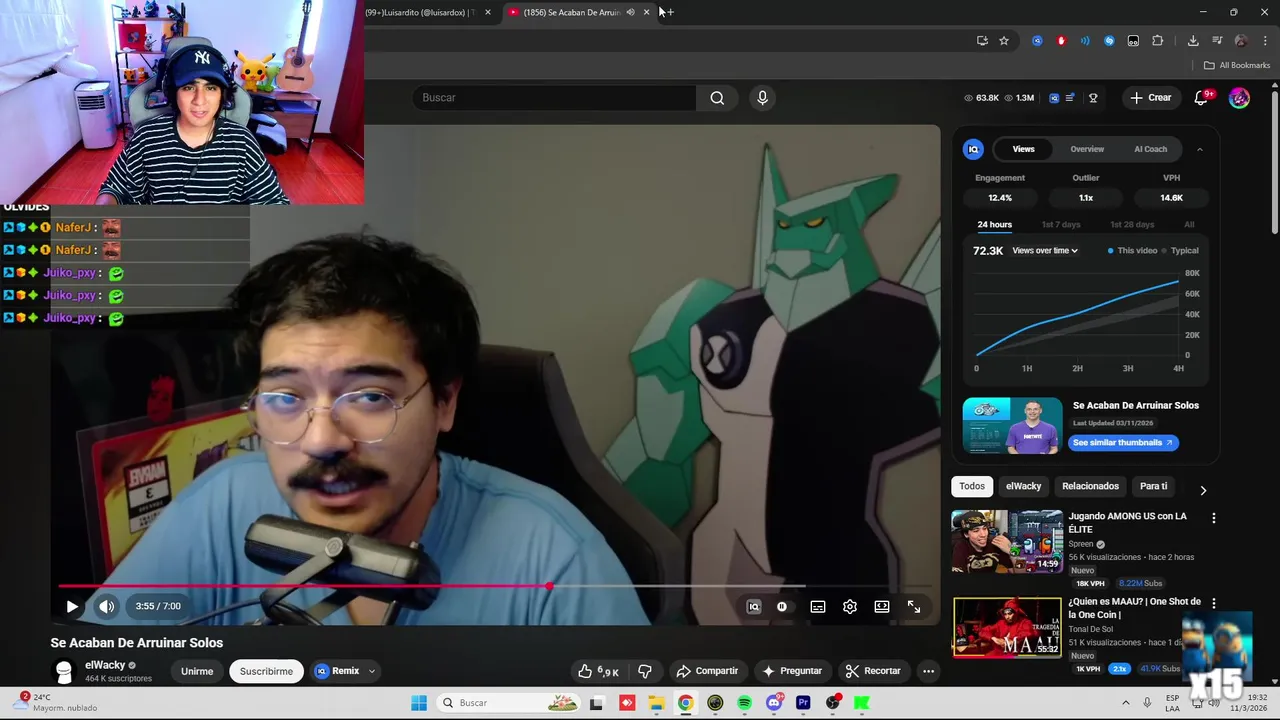Image resolution: width=1280 pixels, height=720 pixels.
Task: Click the vidIQ icon in player controls
Action: [754, 607]
